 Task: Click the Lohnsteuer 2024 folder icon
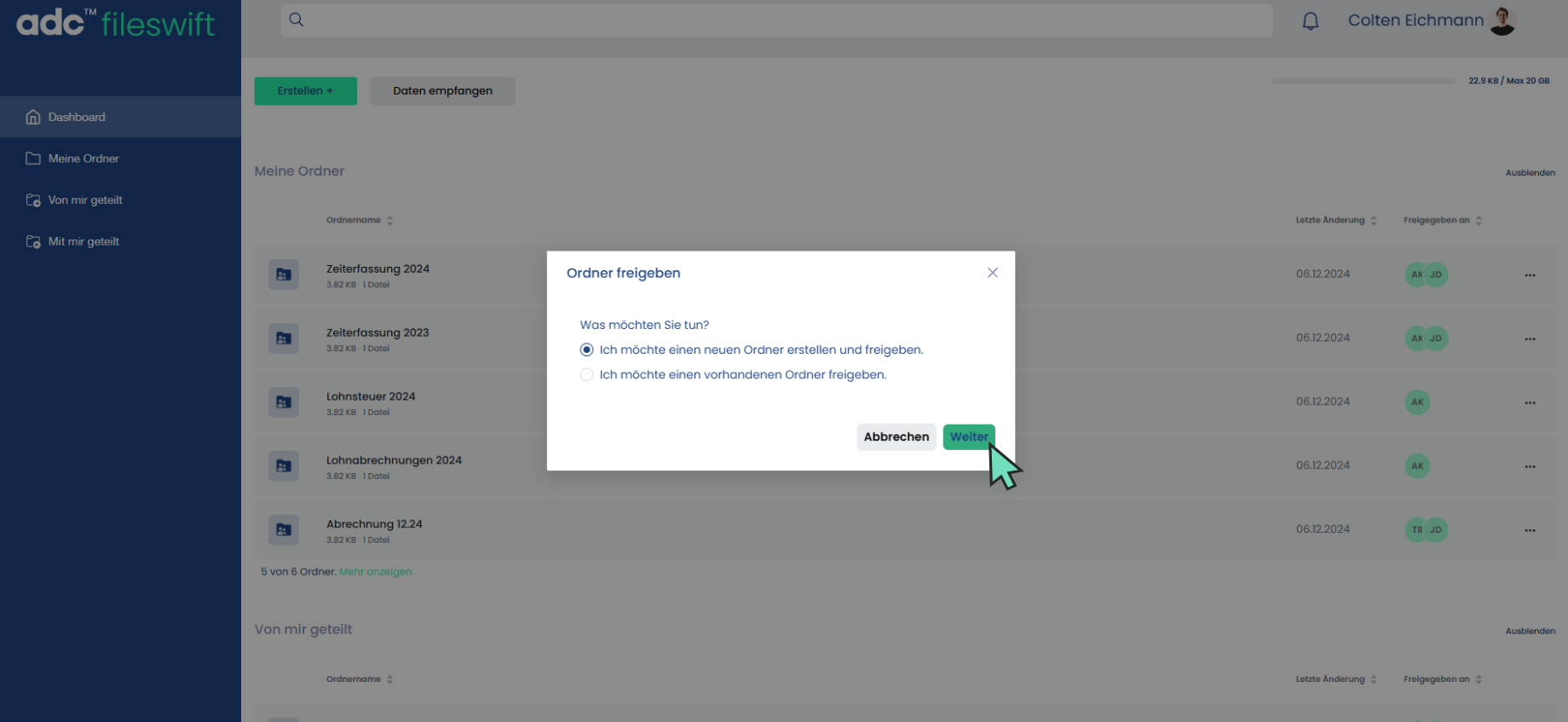click(284, 402)
